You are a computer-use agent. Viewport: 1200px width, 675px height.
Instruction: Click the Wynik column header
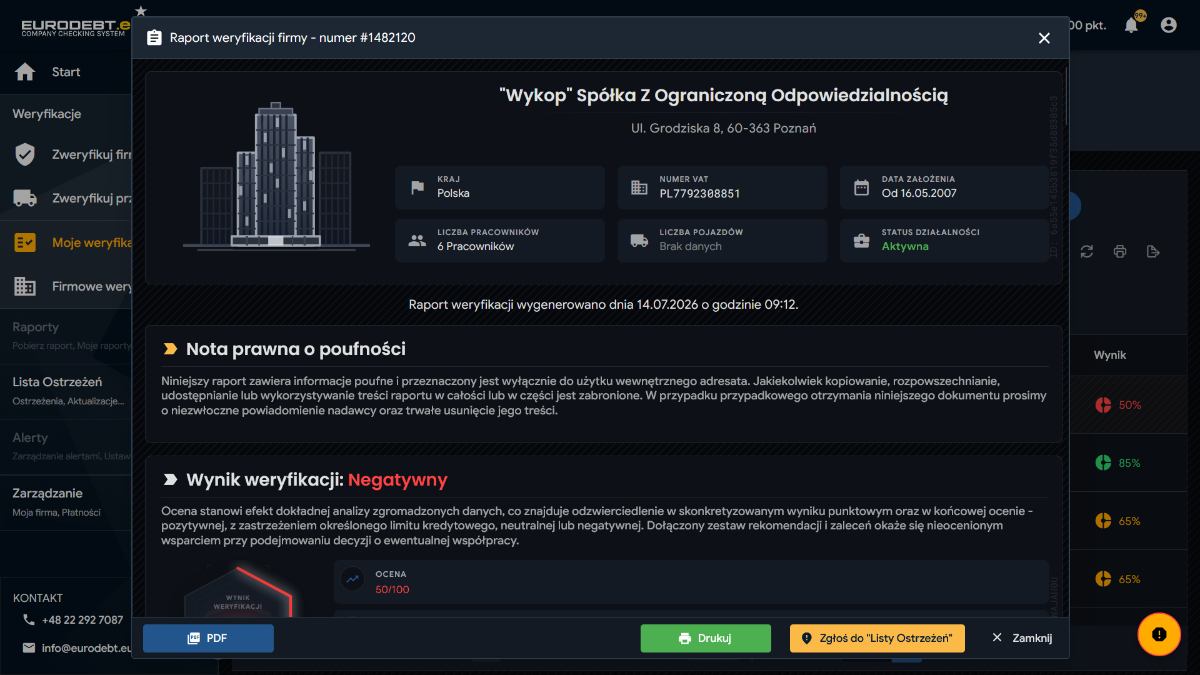(x=1110, y=355)
